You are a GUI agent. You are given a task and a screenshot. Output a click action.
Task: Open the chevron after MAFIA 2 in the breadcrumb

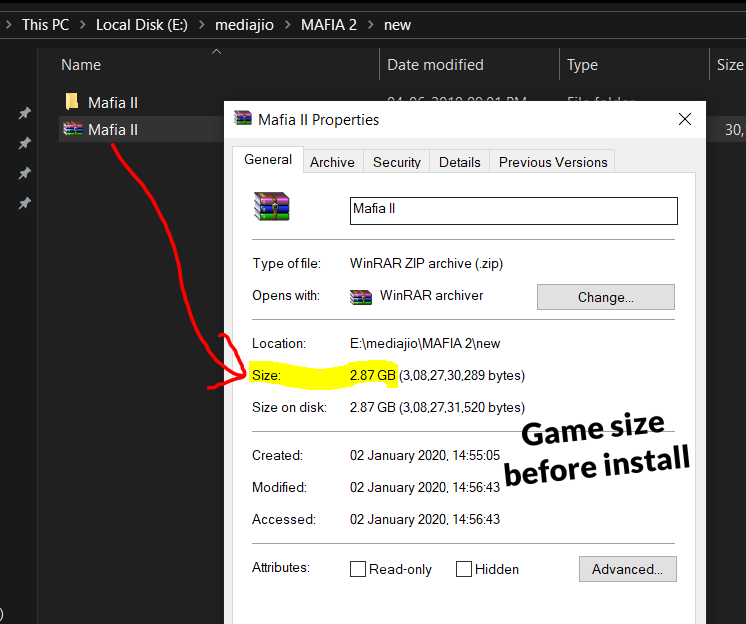pyautogui.click(x=371, y=25)
